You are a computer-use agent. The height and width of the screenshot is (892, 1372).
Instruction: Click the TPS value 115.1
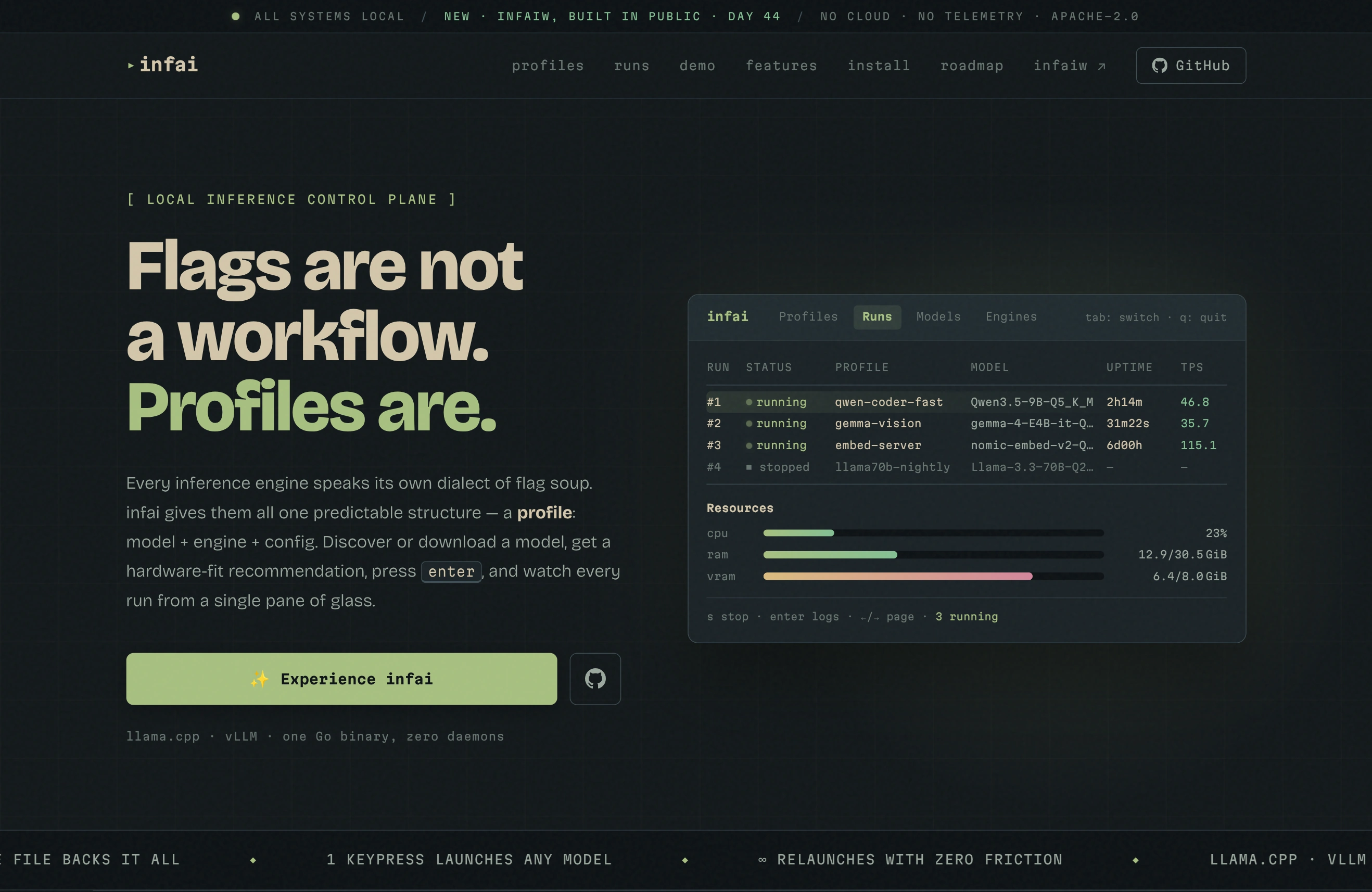click(1198, 445)
